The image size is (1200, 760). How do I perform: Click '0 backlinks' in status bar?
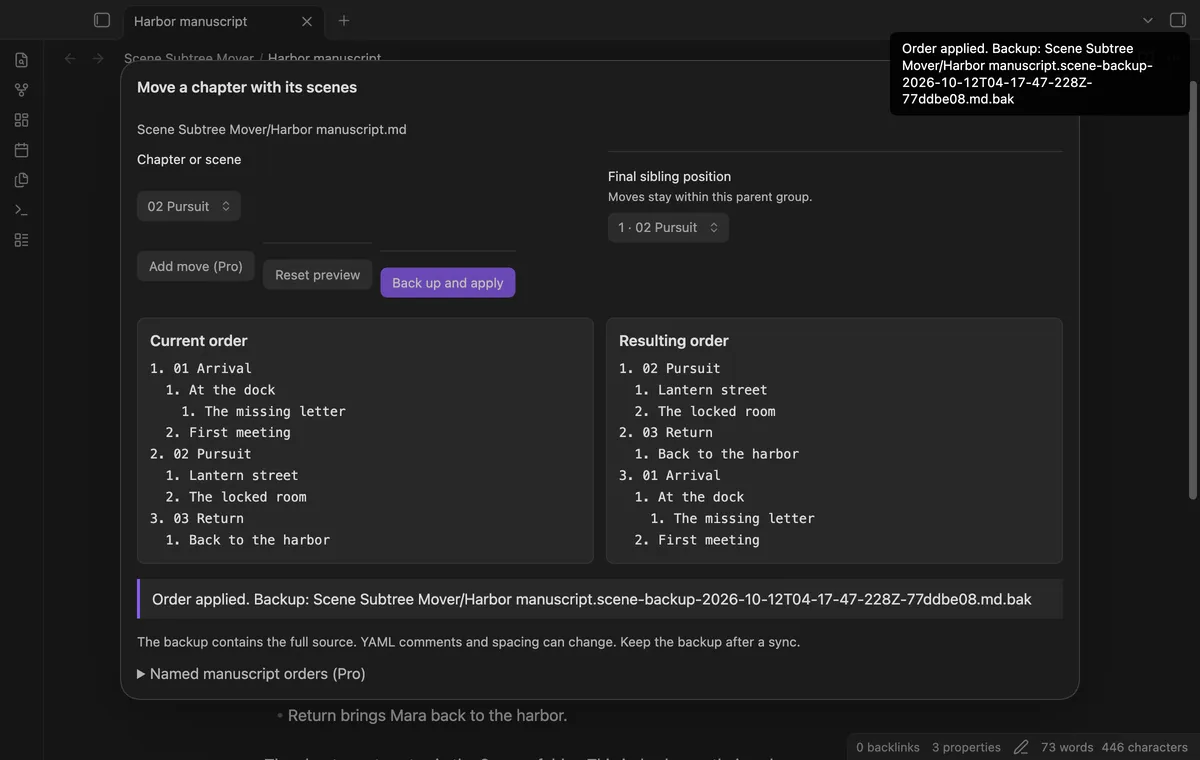point(888,747)
